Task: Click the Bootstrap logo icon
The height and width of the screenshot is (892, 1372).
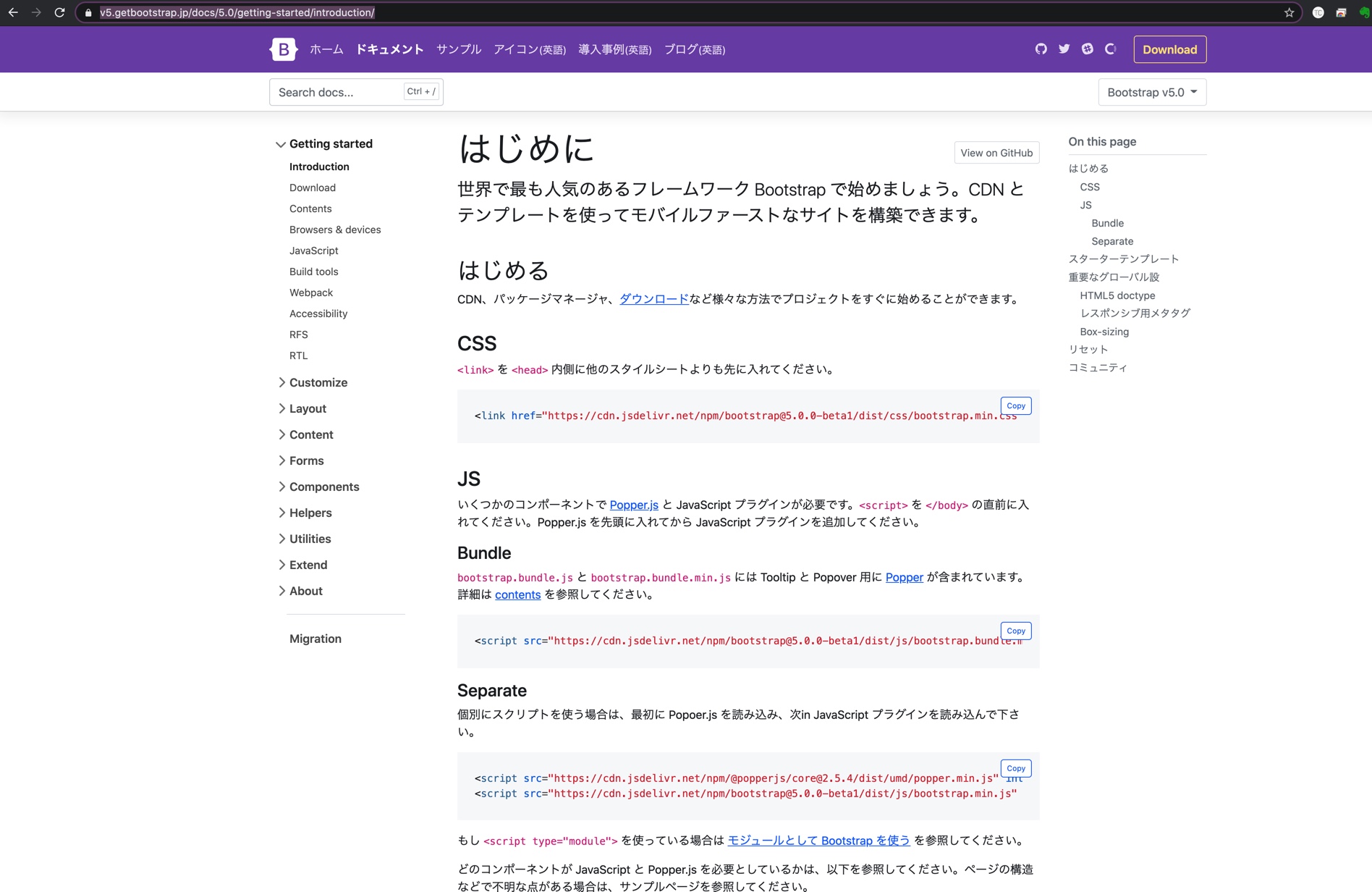Action: pos(283,49)
